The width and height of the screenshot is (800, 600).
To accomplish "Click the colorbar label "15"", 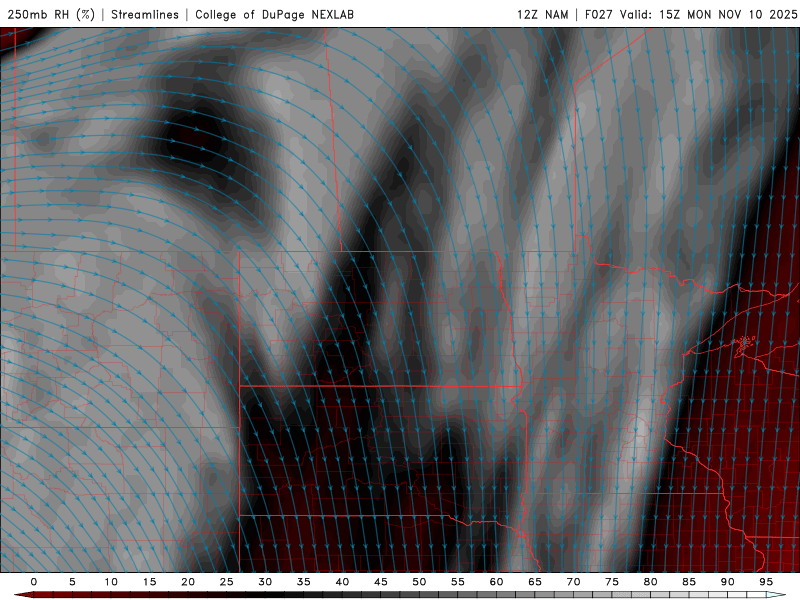I will (x=149, y=582).
